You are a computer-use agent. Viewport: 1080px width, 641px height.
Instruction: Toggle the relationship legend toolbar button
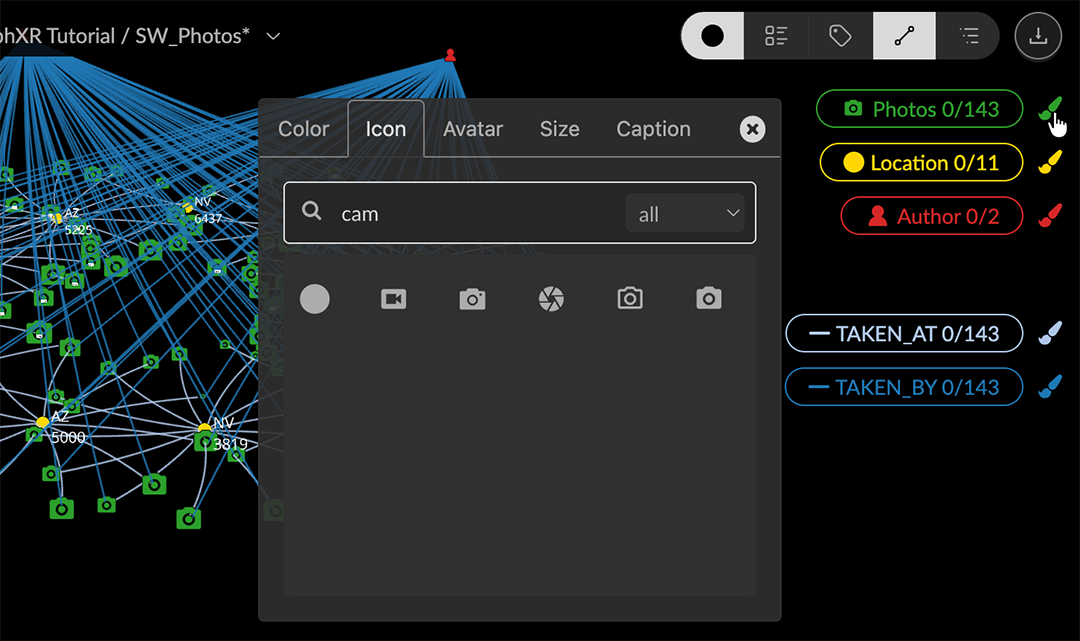click(904, 36)
